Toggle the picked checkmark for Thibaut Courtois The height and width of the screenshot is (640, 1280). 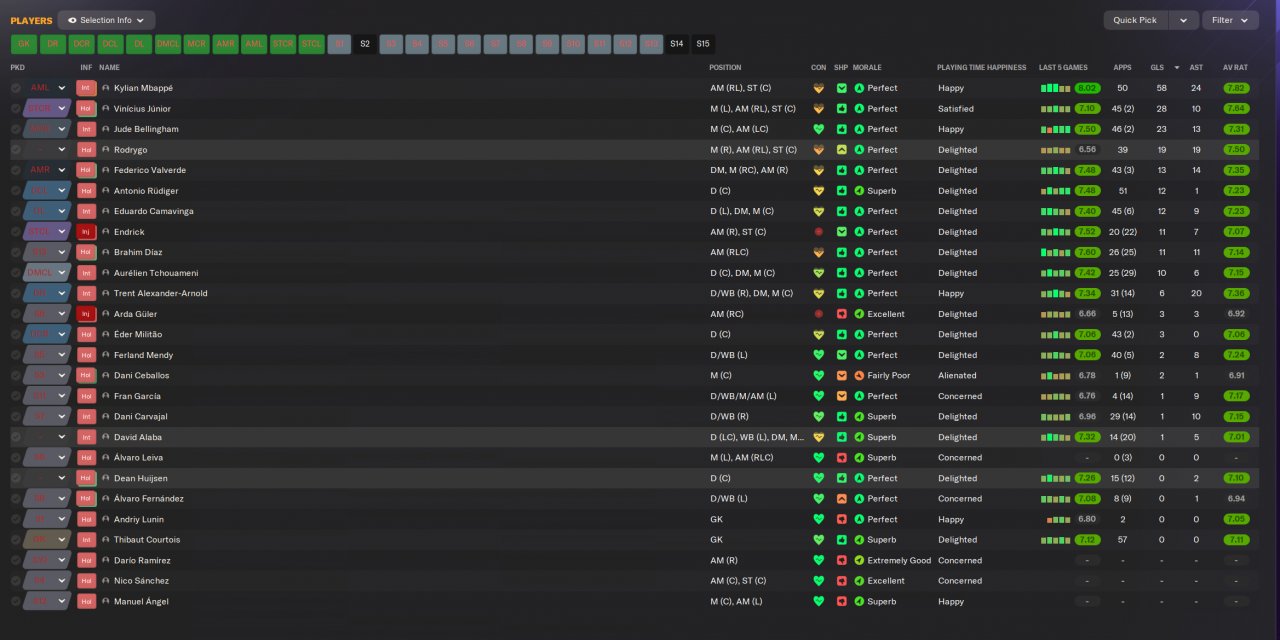16,540
